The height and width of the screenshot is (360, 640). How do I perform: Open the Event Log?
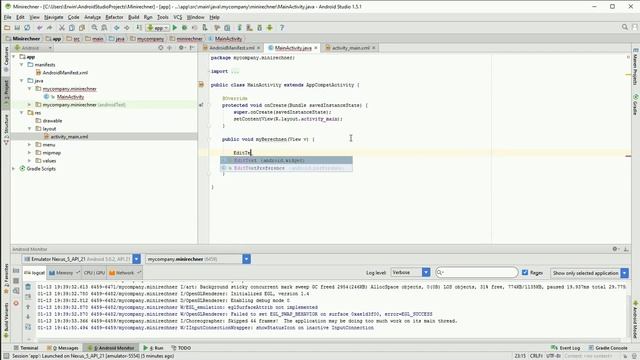pyautogui.click(x=566, y=348)
